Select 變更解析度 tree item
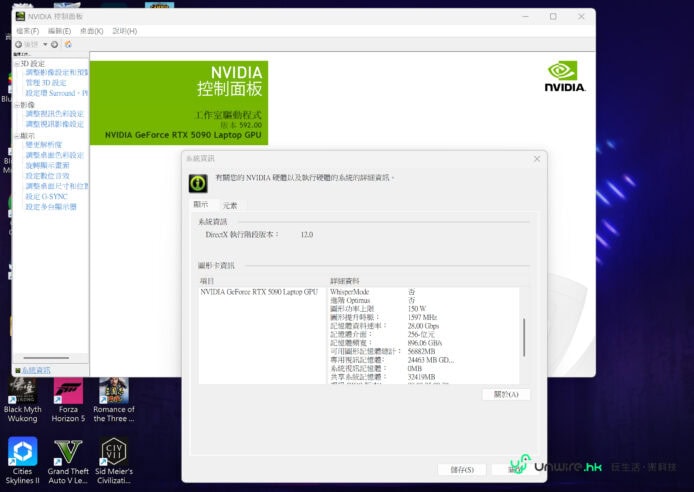The width and height of the screenshot is (694, 492). [x=44, y=145]
